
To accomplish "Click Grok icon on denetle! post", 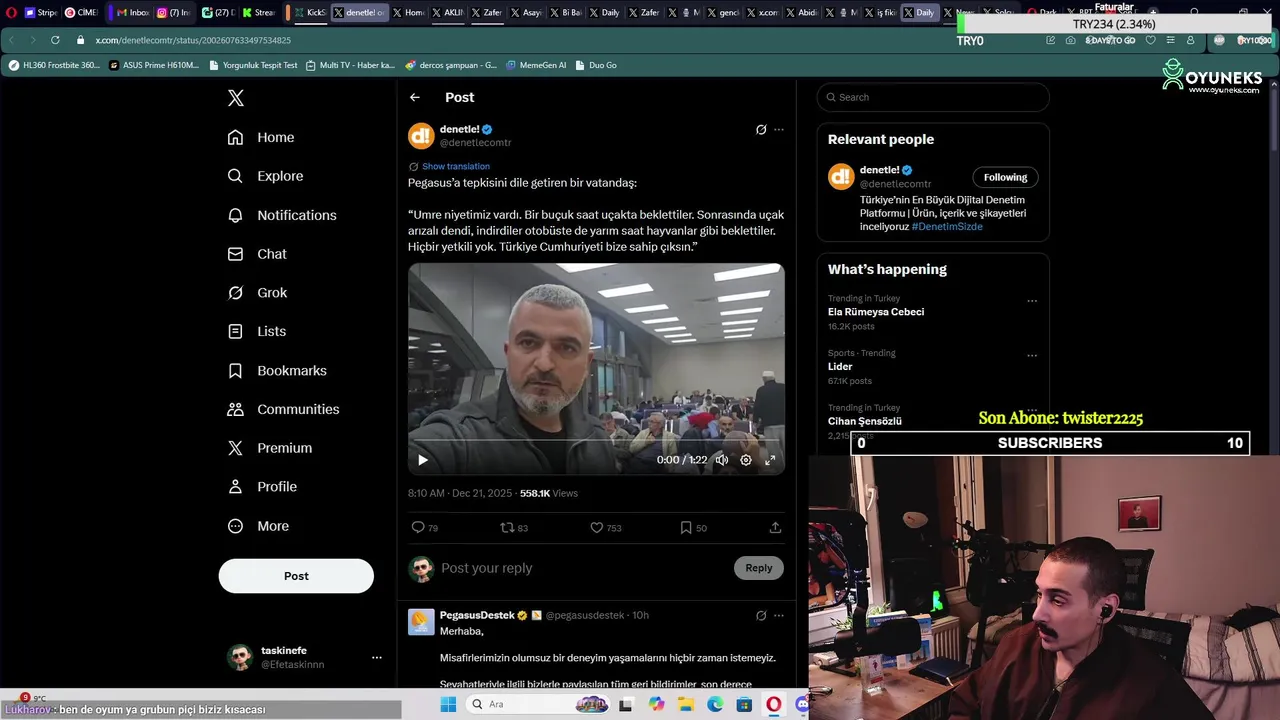I will 761,129.
